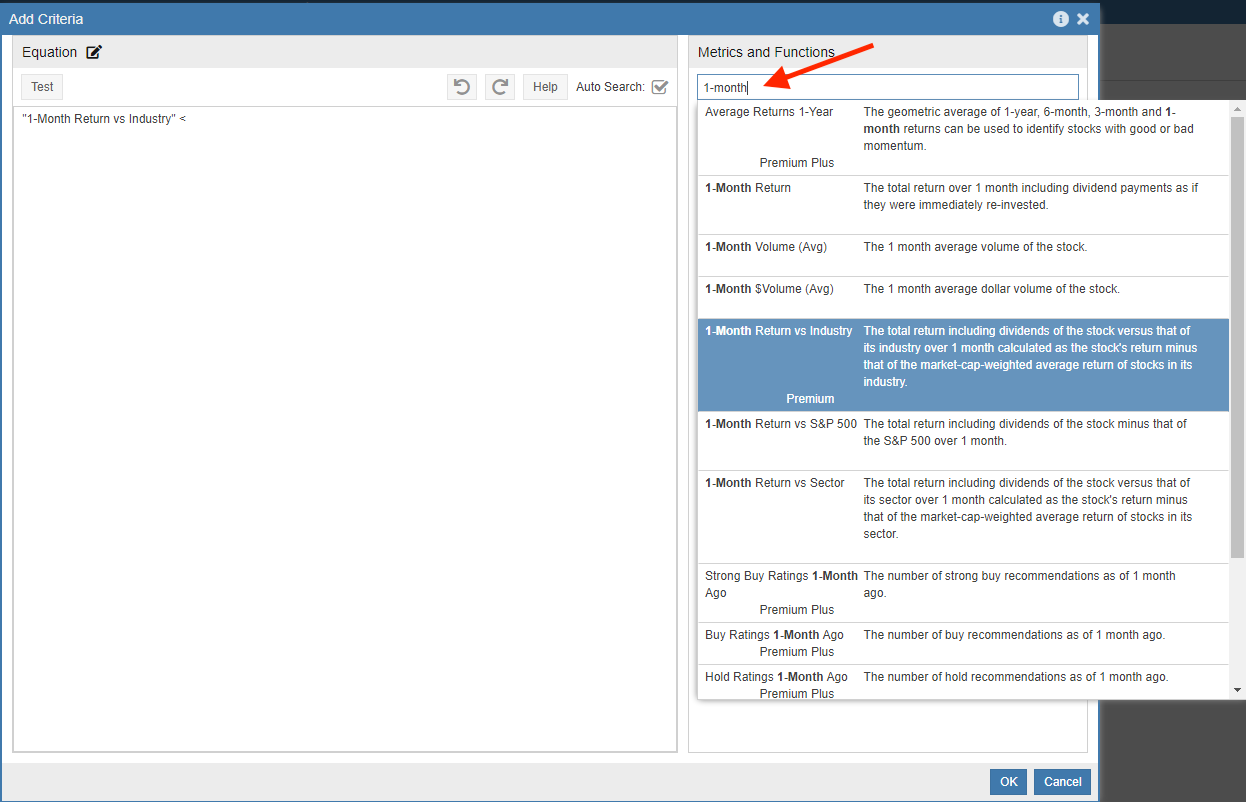
Task: Click the Cancel button
Action: [1062, 782]
